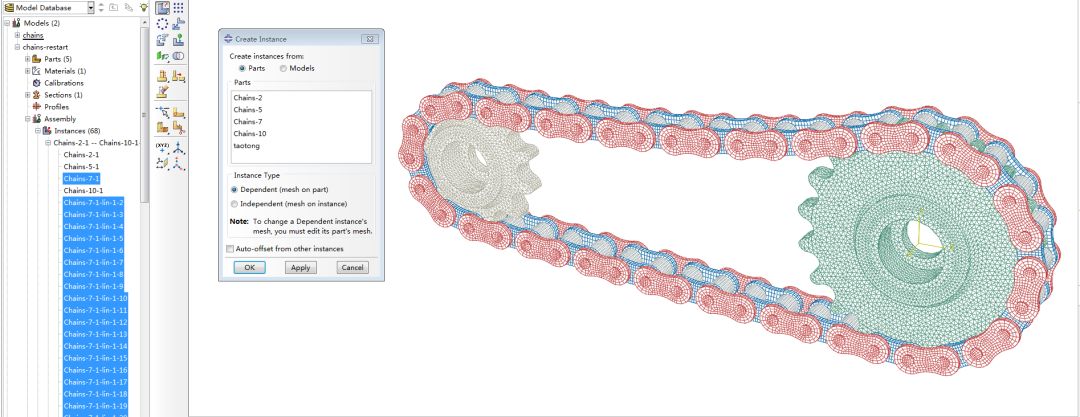Select the Create Instance tool icon
1080x417 pixels.
coord(162,7)
